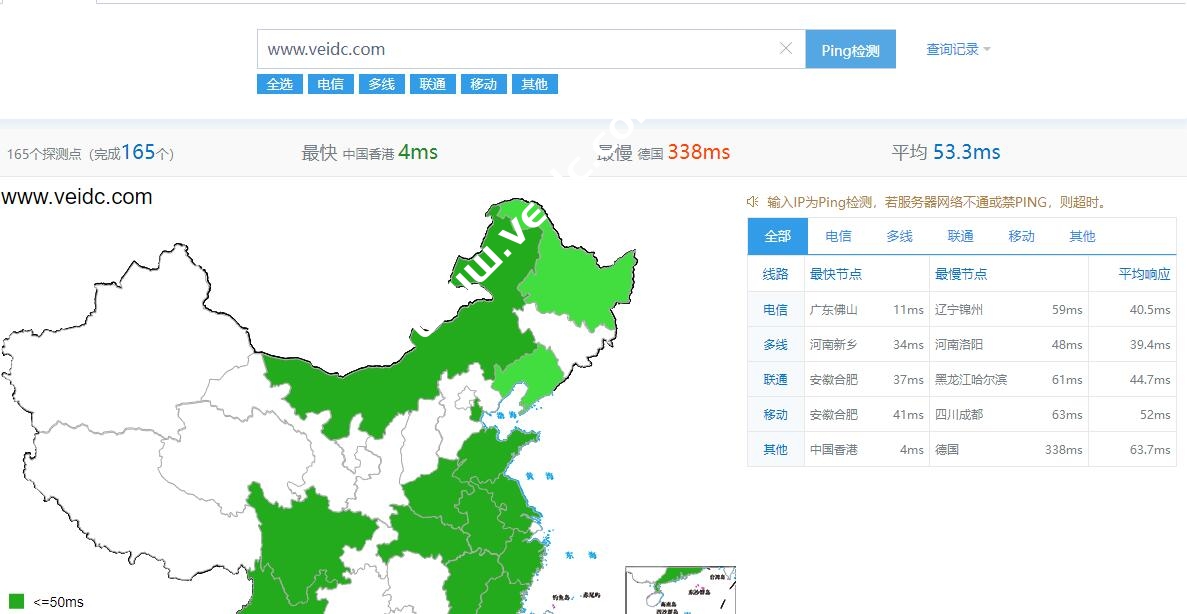Toggle the 电信 filter under the search box
Screen dimensions: 1187x614
(331, 84)
